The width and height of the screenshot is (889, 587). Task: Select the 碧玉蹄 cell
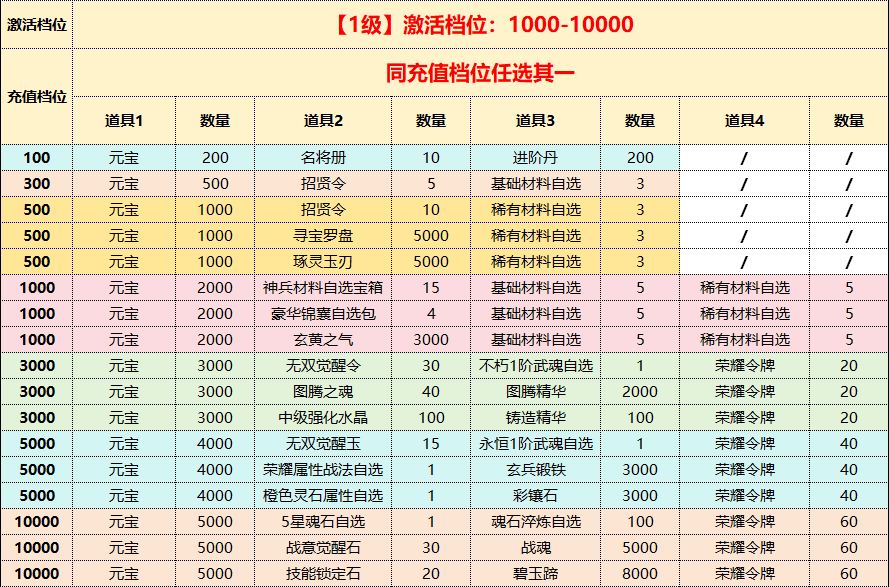click(535, 574)
